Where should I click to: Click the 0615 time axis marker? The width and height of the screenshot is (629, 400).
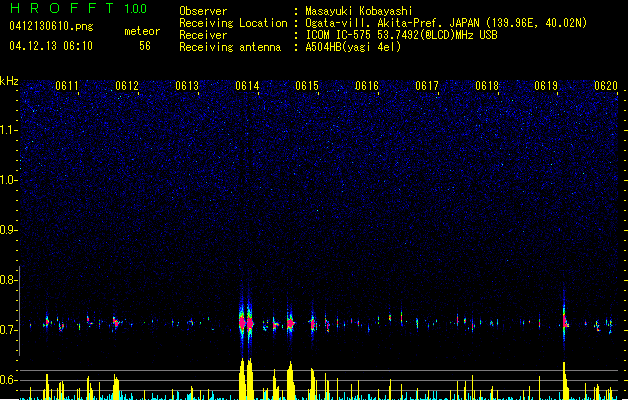[307, 86]
